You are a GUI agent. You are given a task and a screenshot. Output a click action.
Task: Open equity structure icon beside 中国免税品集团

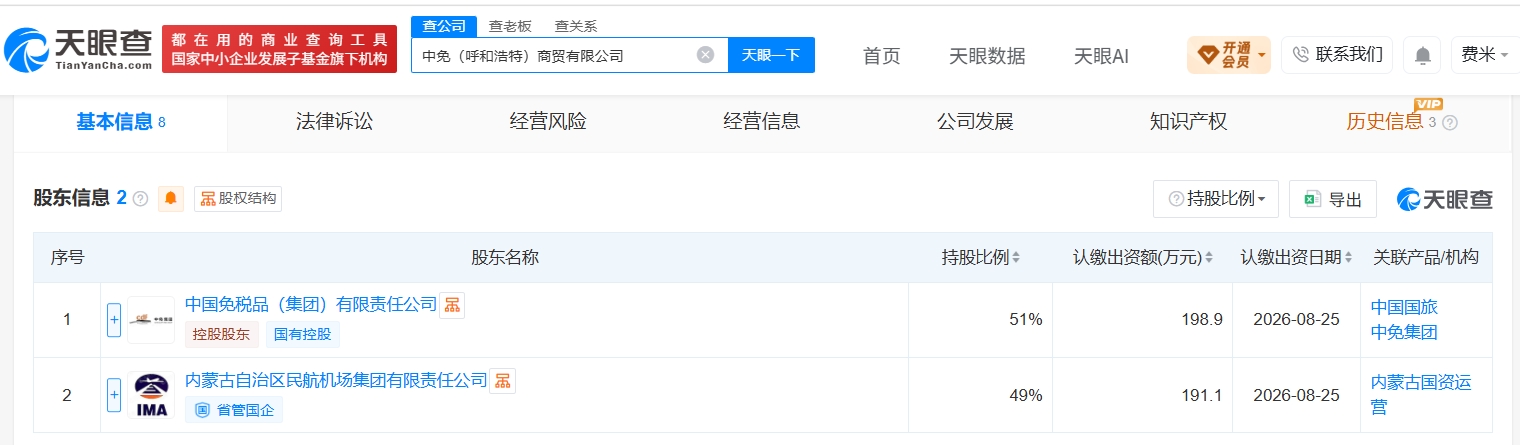452,304
